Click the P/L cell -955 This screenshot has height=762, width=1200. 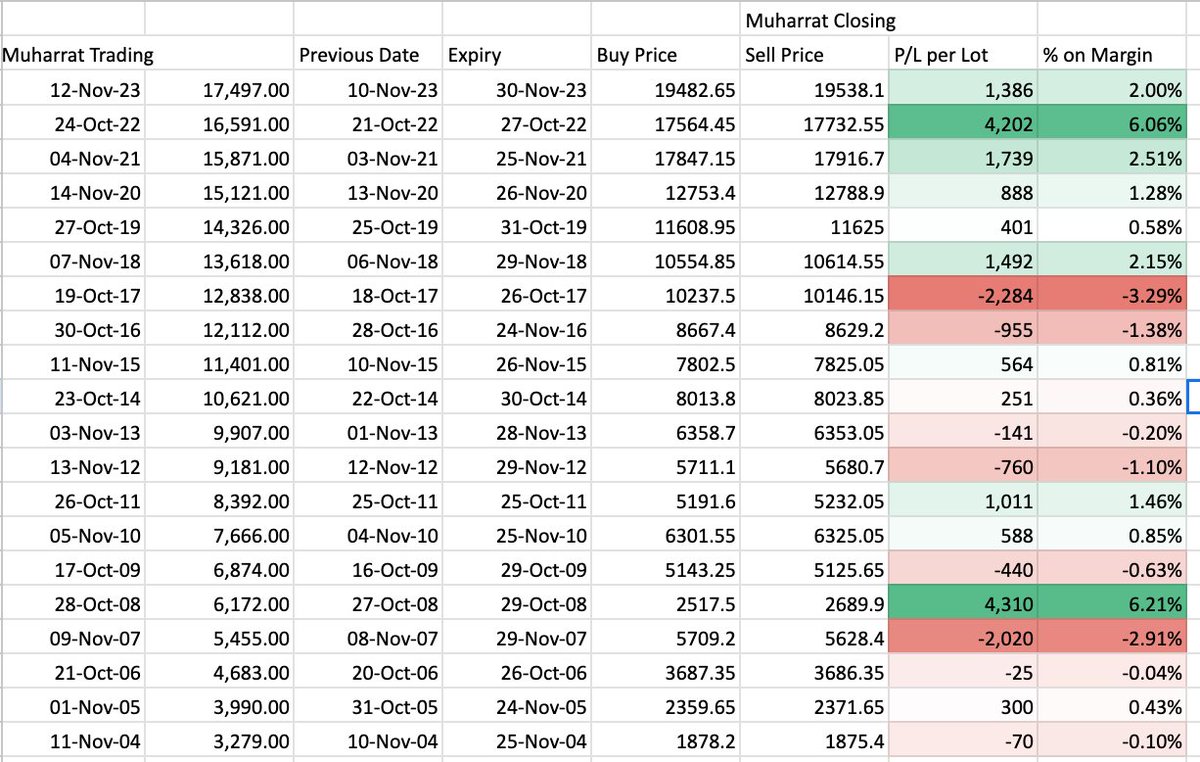coord(962,329)
